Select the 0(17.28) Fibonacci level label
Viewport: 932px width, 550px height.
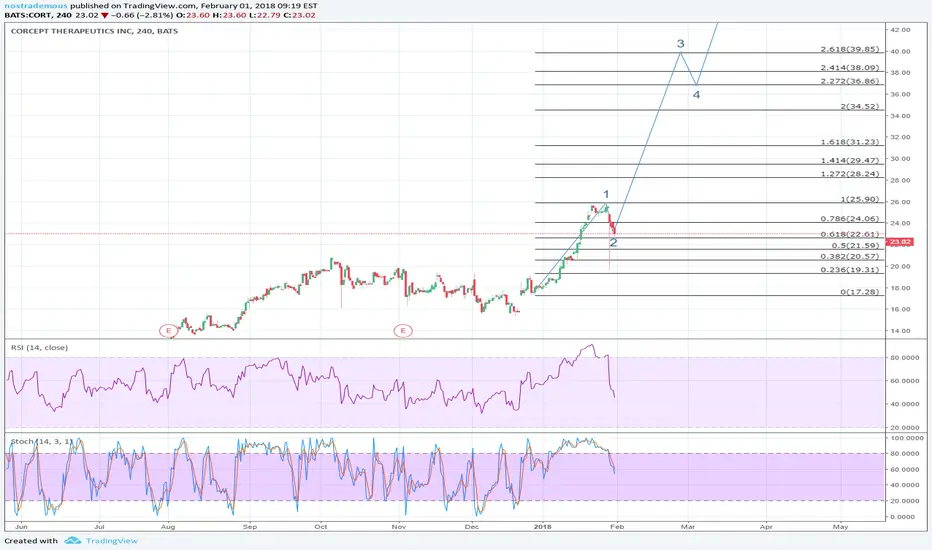[859, 292]
